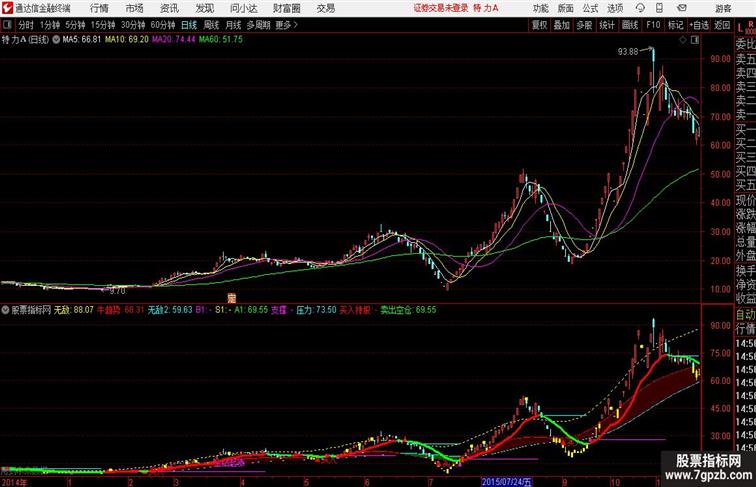The height and width of the screenshot is (487, 756).
Task: Toggle the side panel icon at chart top-right
Action: click(x=695, y=40)
